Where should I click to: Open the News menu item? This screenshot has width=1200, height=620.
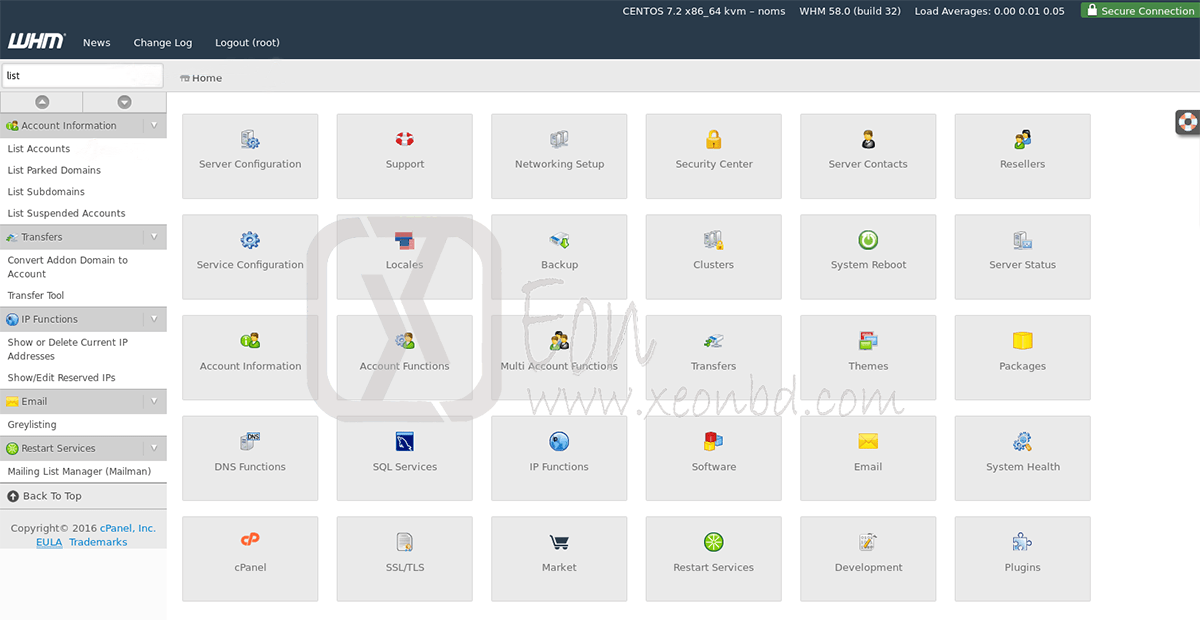pos(96,43)
